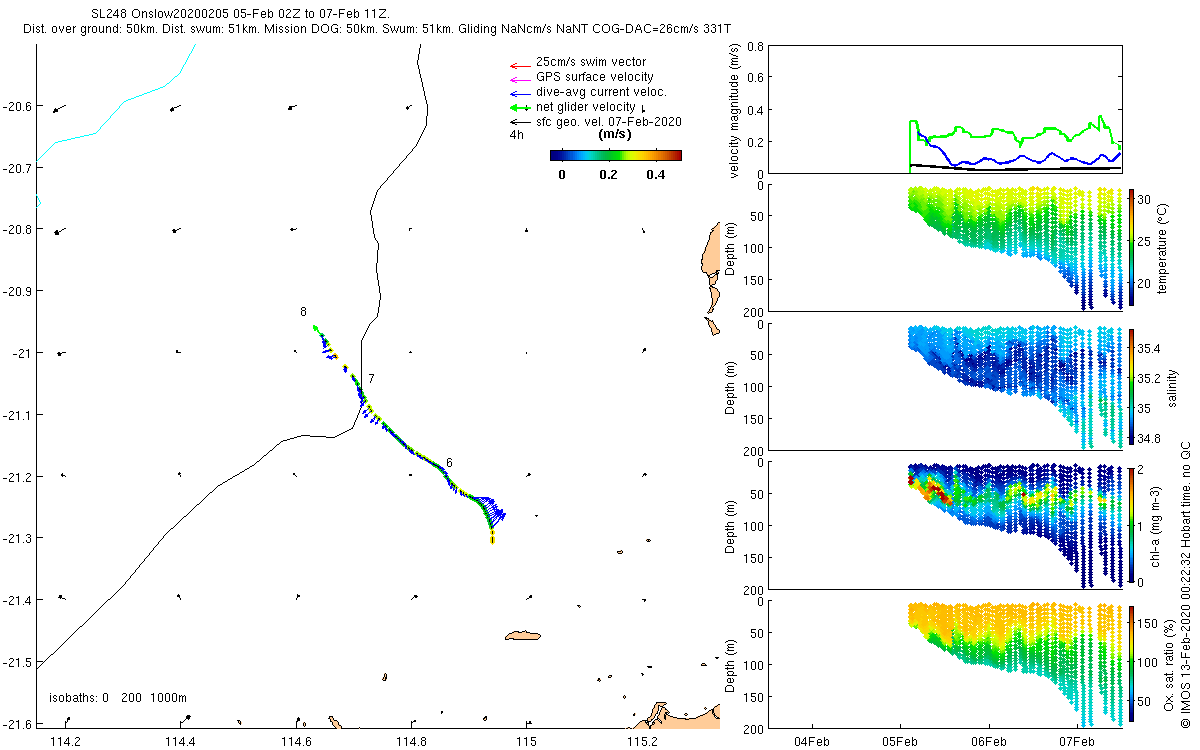Screen dimensions: 1200x750
Task: Click the cyan isobath line on the map
Action: tap(123, 101)
